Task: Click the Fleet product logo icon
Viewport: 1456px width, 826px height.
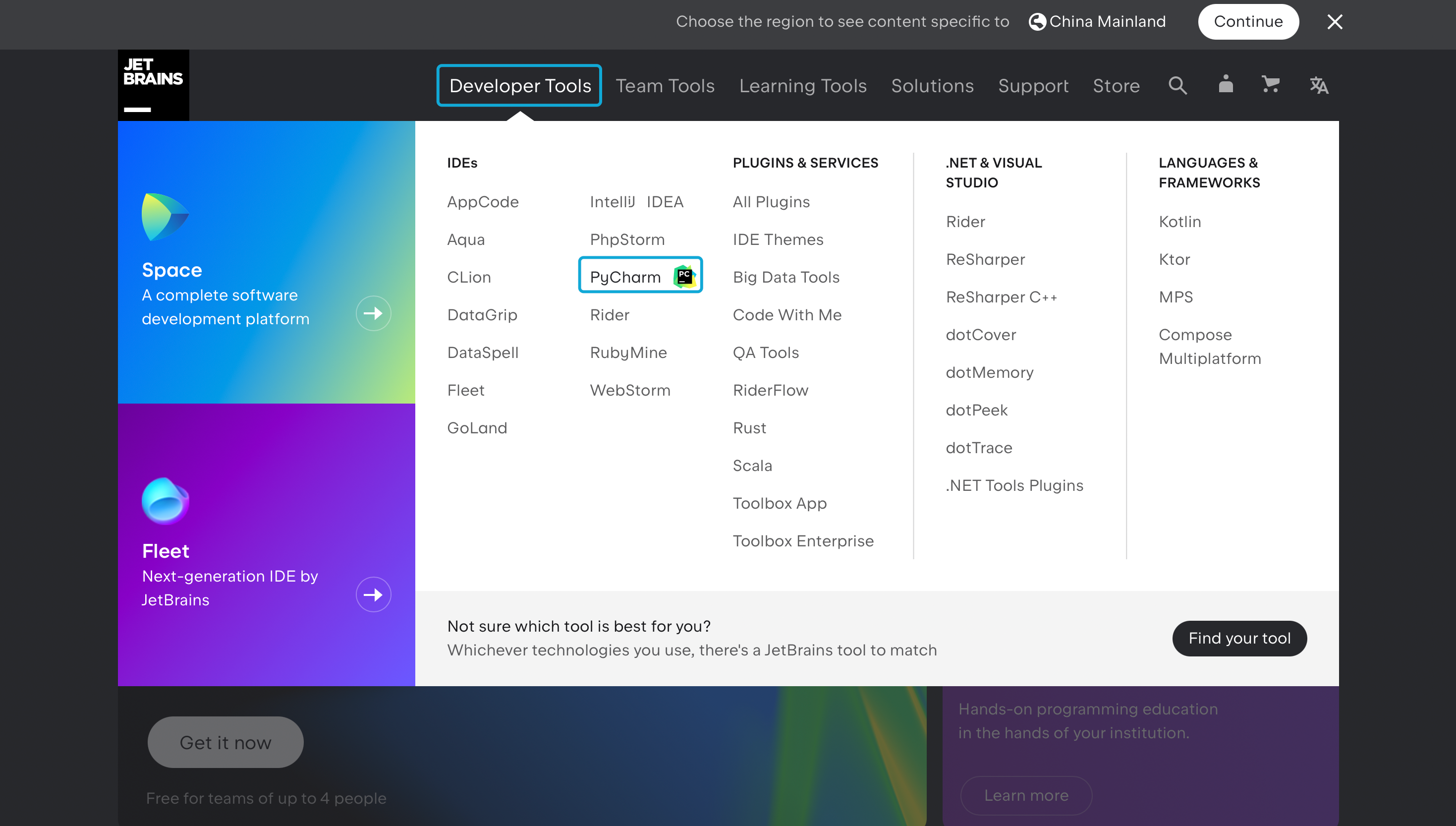Action: [x=165, y=501]
